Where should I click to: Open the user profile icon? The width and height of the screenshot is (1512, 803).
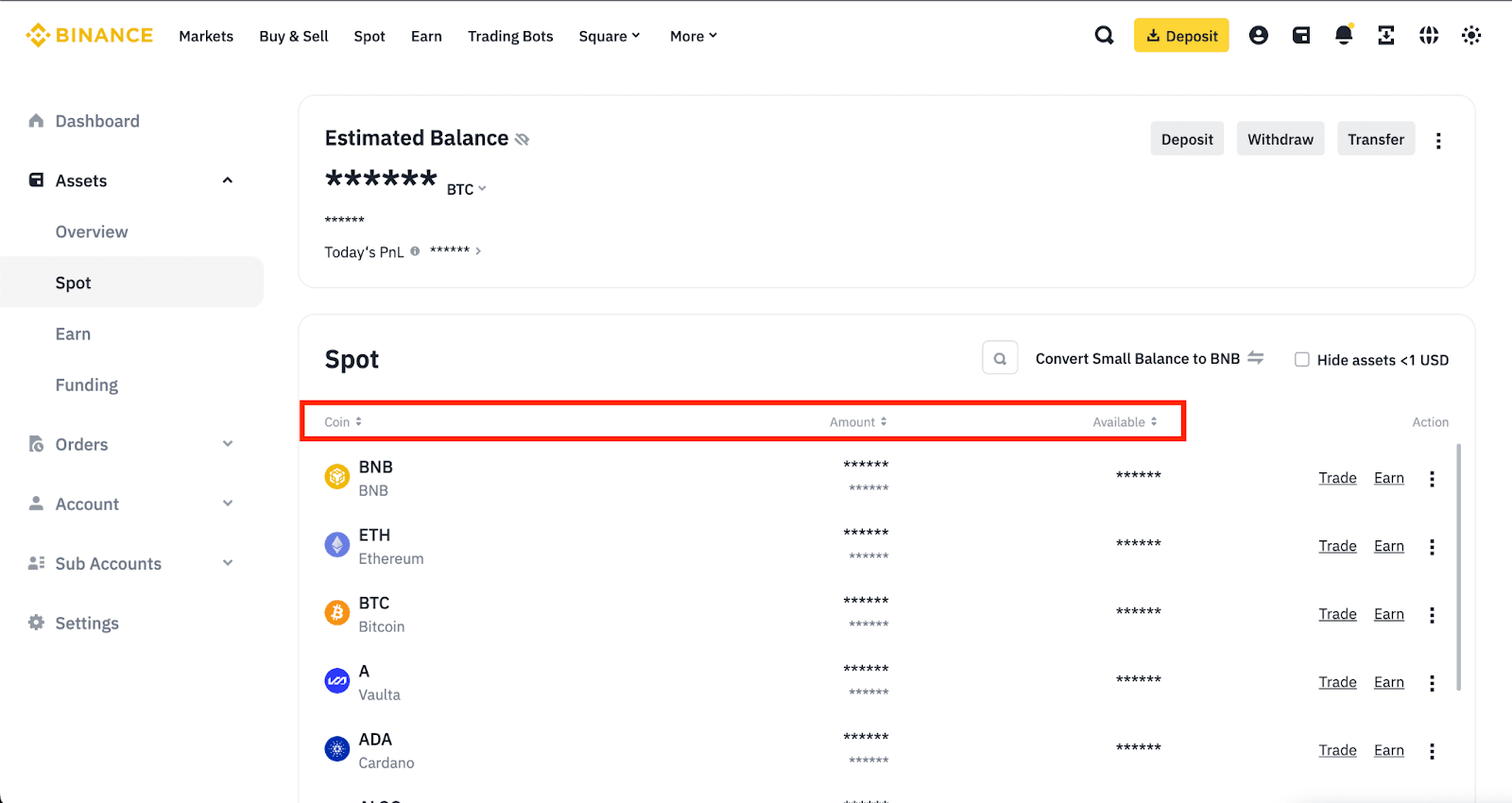point(1259,35)
